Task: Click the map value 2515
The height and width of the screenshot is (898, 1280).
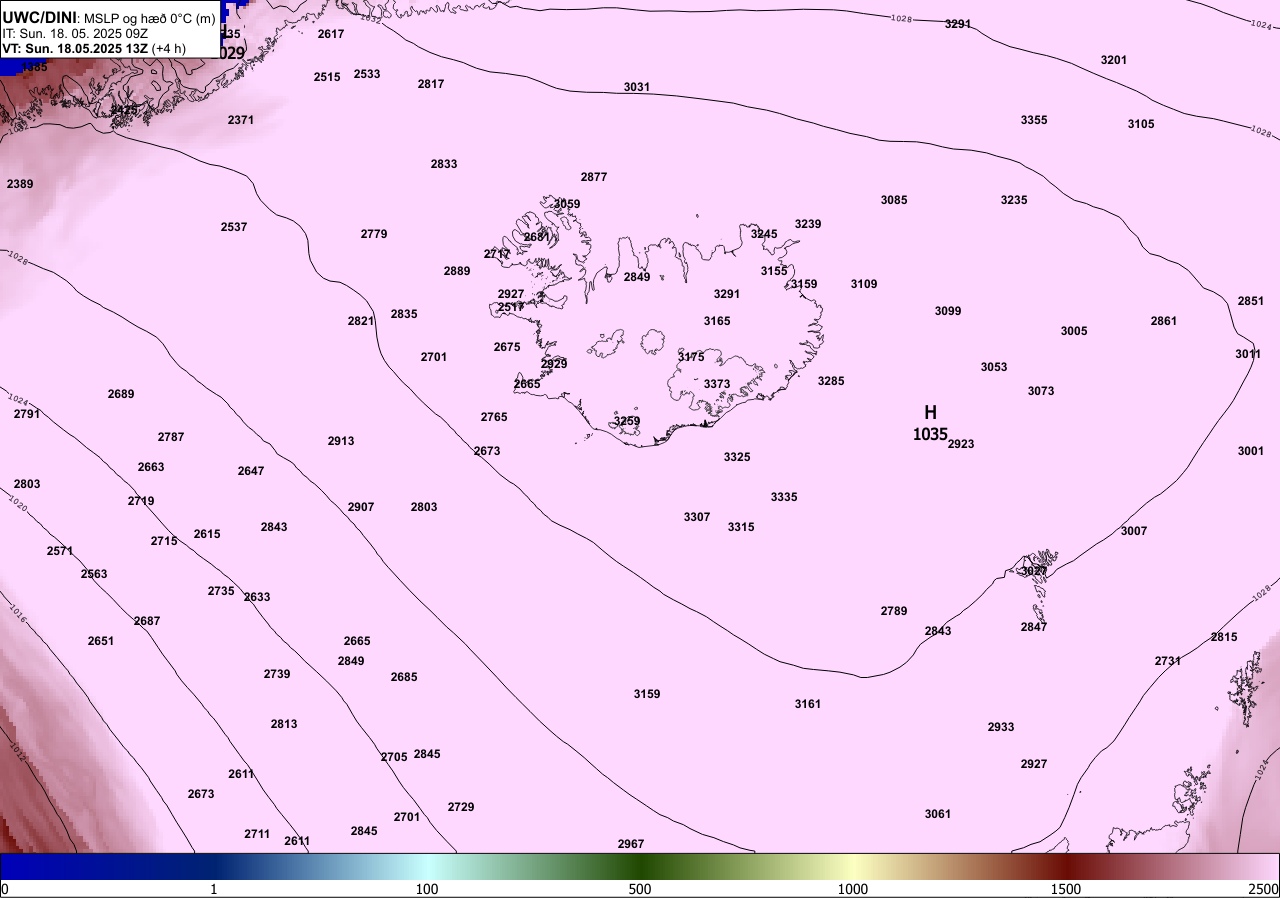Action: (327, 77)
